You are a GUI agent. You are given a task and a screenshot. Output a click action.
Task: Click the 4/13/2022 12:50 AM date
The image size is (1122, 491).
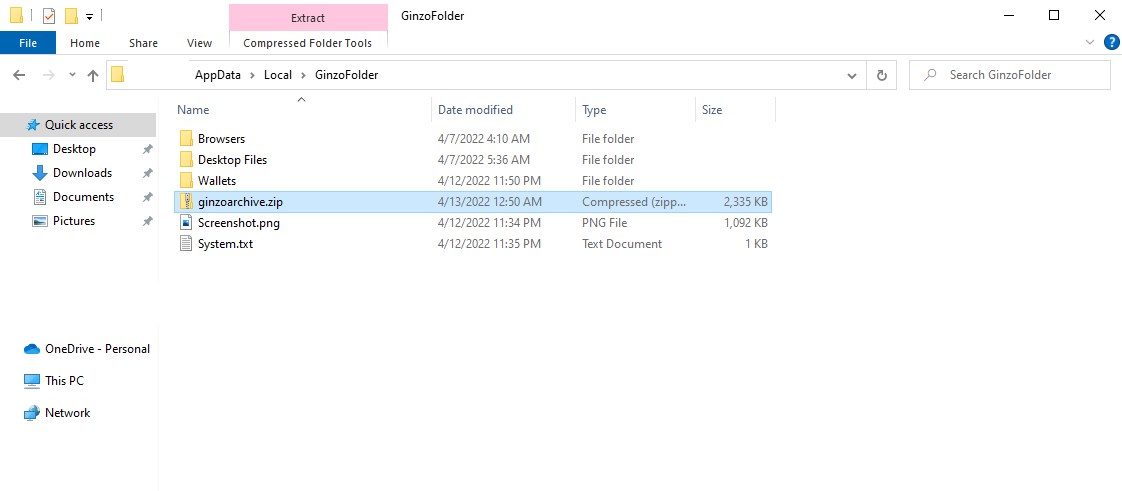[x=489, y=202]
